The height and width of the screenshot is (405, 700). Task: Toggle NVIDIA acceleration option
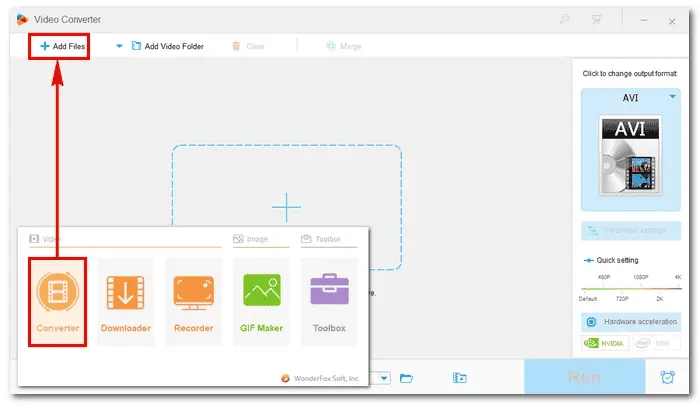pos(604,343)
